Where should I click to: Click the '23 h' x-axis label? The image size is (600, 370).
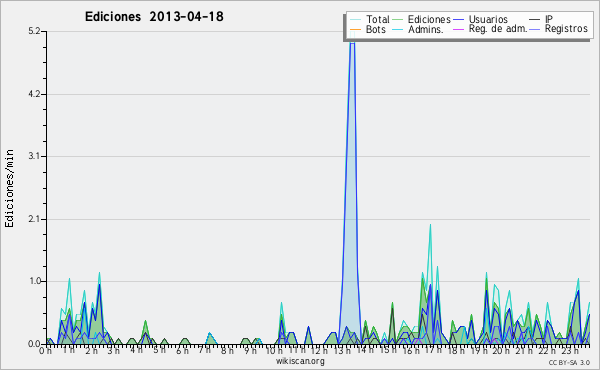[569, 351]
